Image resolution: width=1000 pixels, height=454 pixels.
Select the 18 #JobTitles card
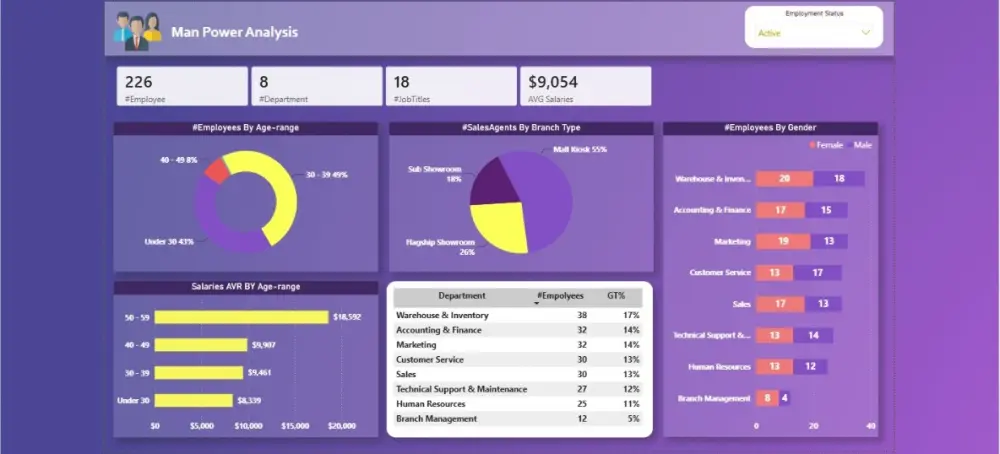(451, 86)
